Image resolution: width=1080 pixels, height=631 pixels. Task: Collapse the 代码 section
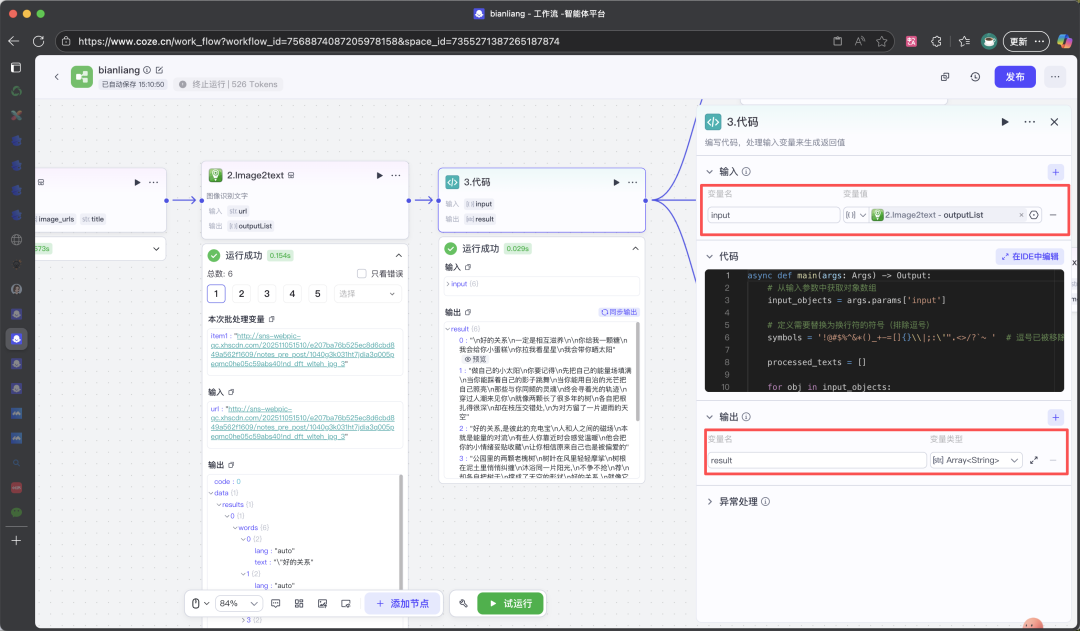(709, 256)
